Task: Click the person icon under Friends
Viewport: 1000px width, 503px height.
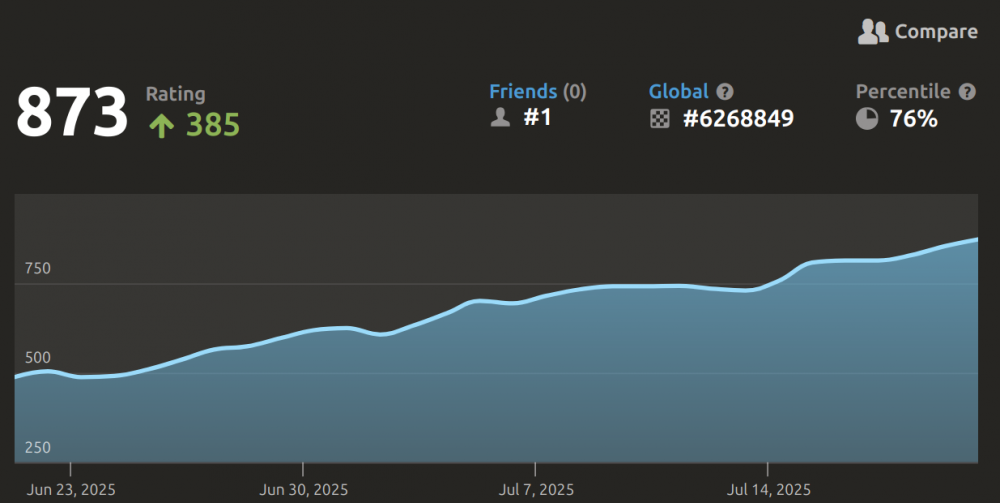Action: pyautogui.click(x=500, y=119)
